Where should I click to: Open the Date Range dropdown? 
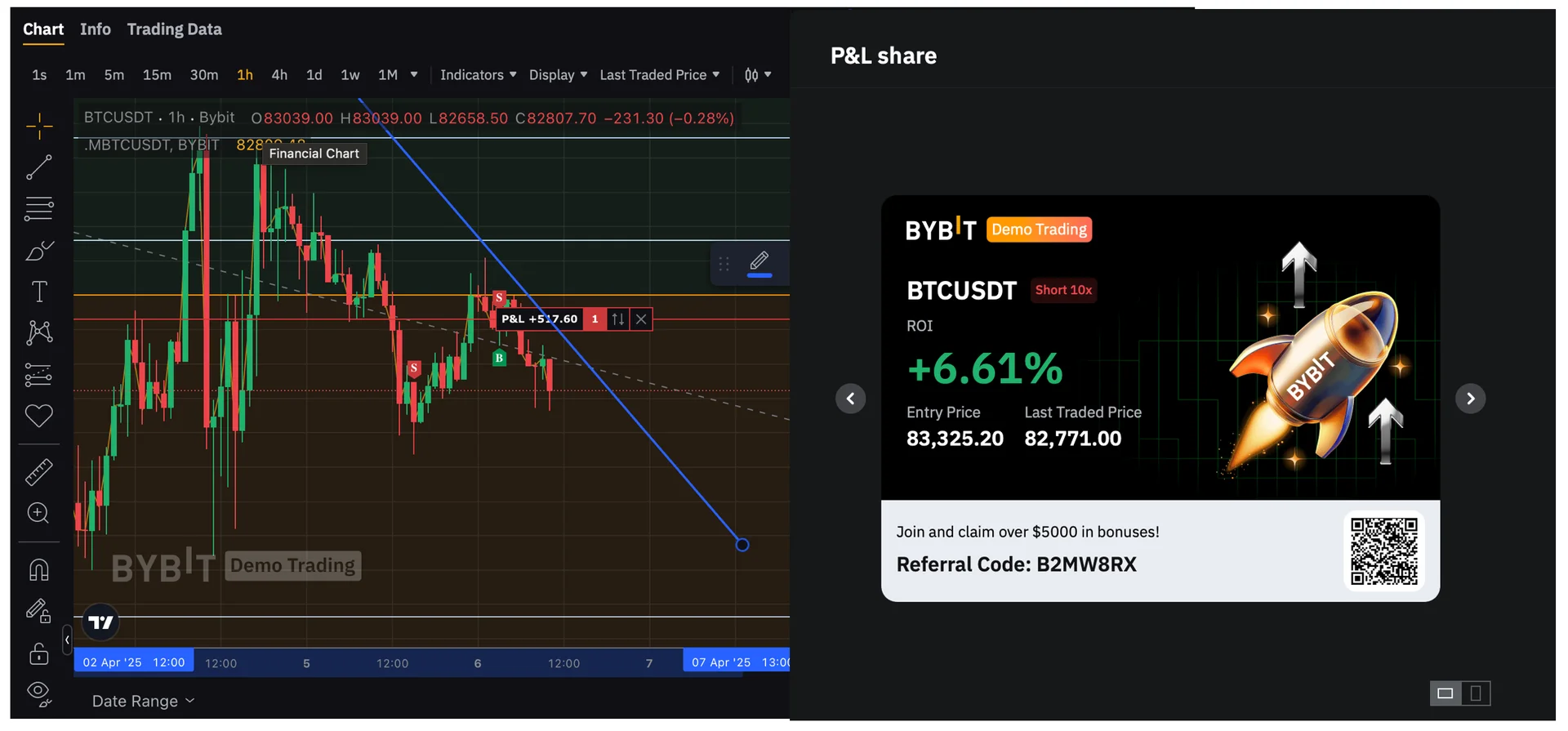pyautogui.click(x=143, y=701)
